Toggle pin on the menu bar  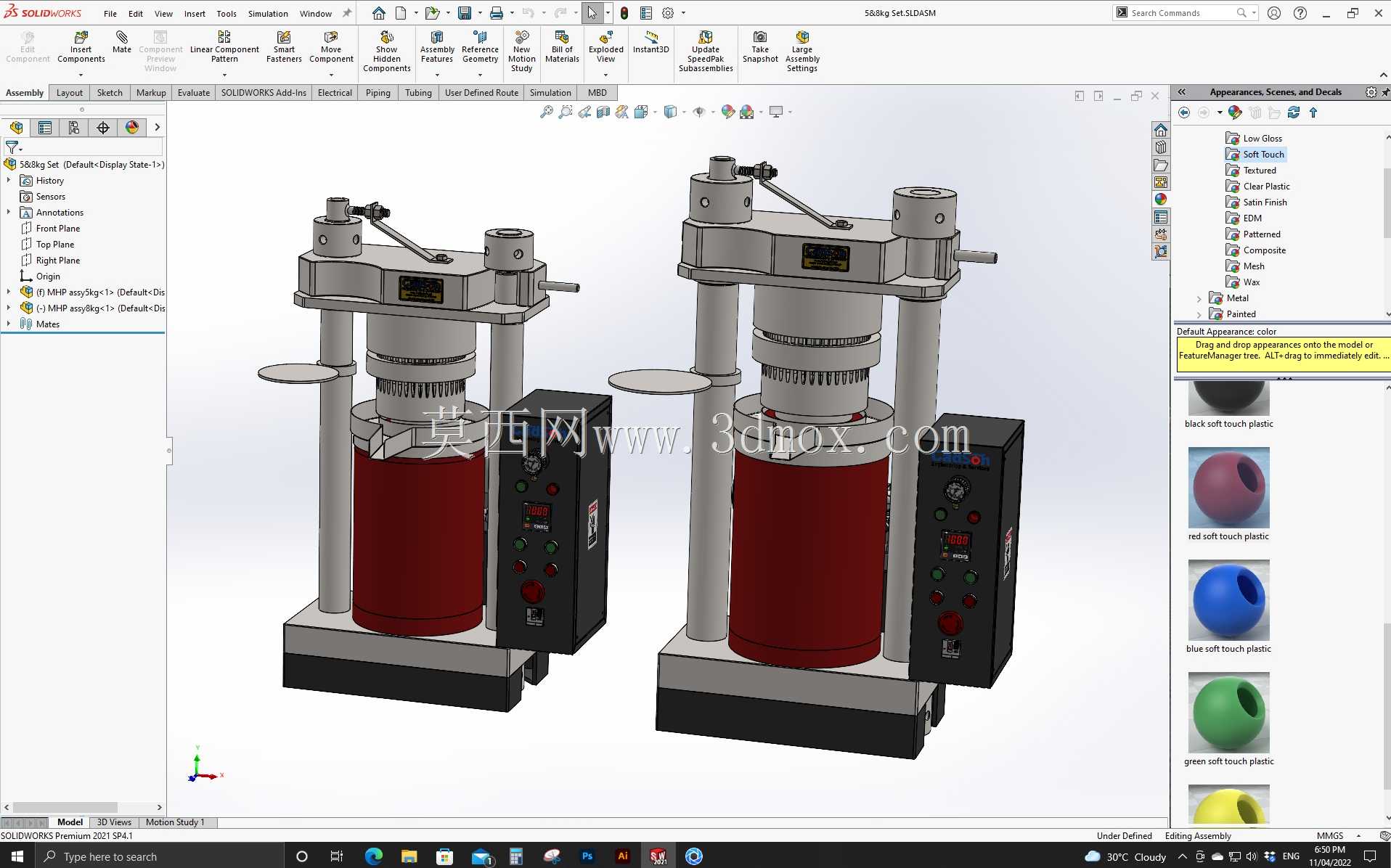(x=347, y=13)
